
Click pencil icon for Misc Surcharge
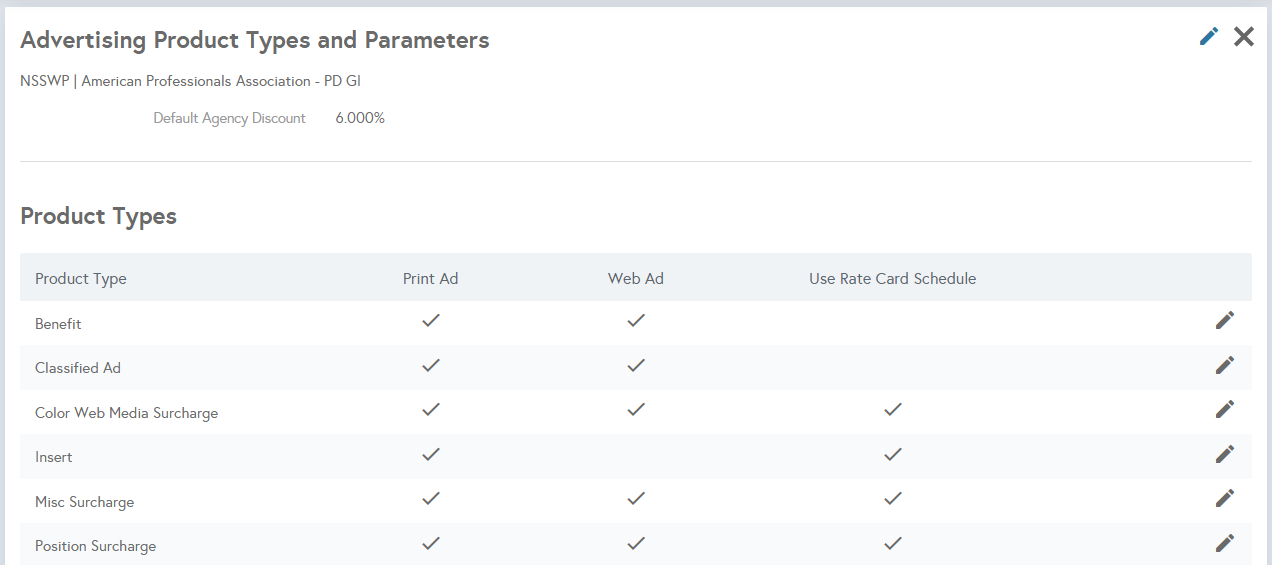(1225, 498)
